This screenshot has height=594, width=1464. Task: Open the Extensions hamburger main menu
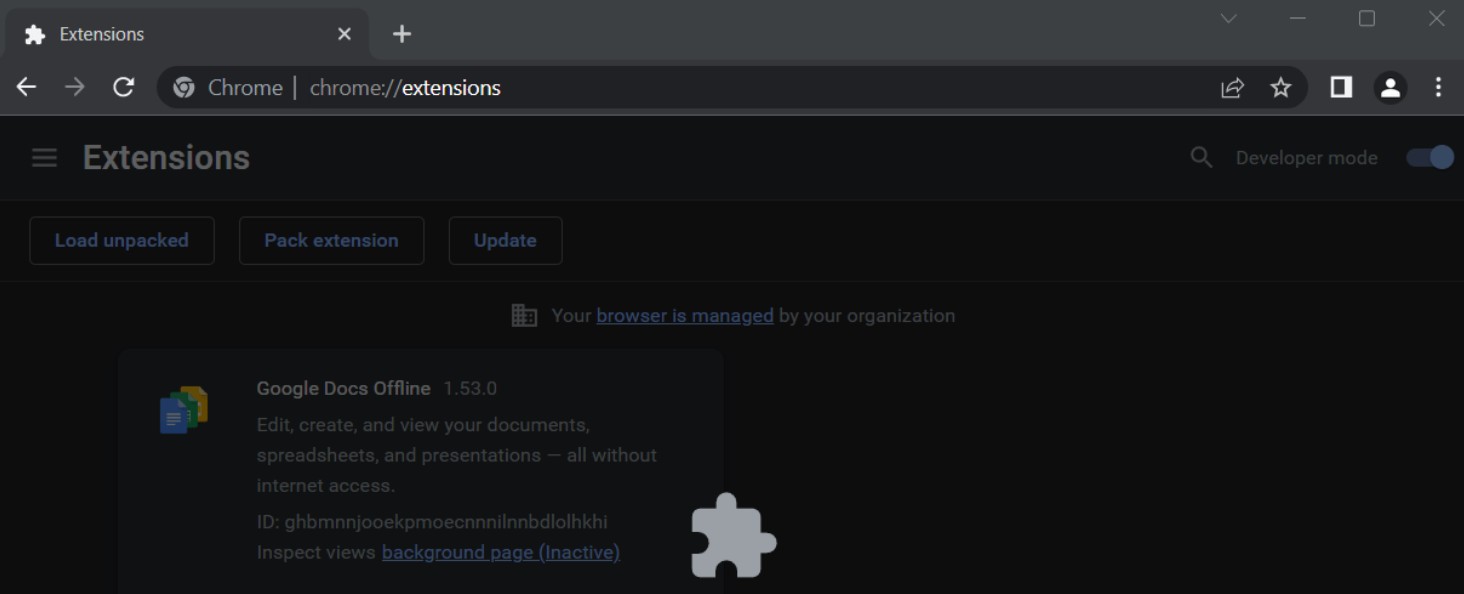tap(44, 158)
